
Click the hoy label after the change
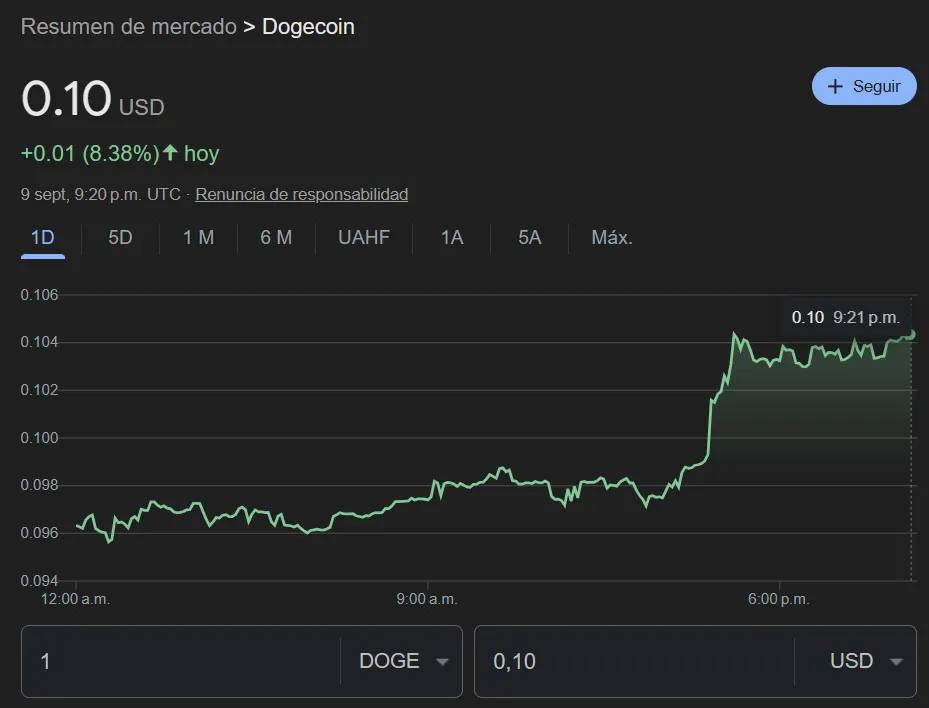pyautogui.click(x=201, y=153)
